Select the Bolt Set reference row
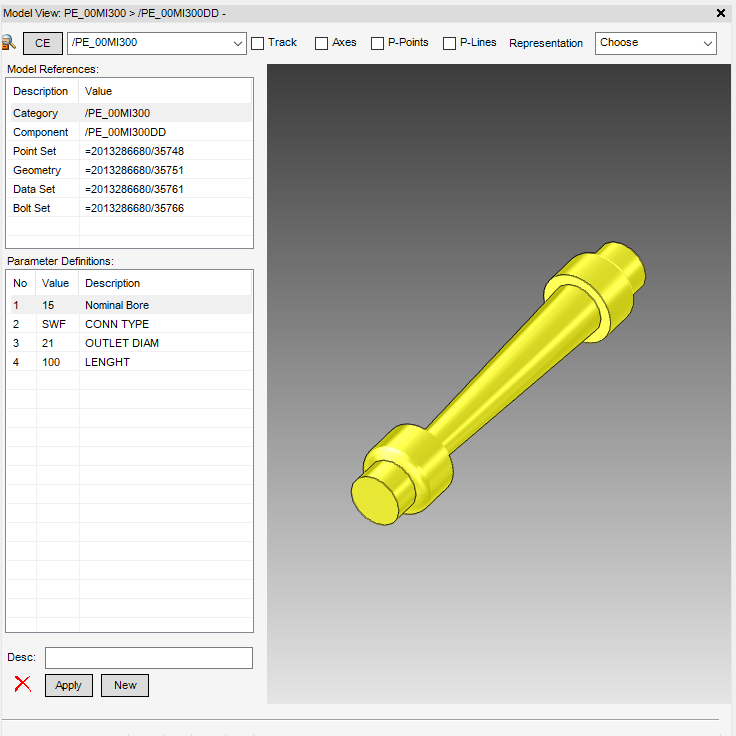The image size is (736, 736). coord(130,208)
